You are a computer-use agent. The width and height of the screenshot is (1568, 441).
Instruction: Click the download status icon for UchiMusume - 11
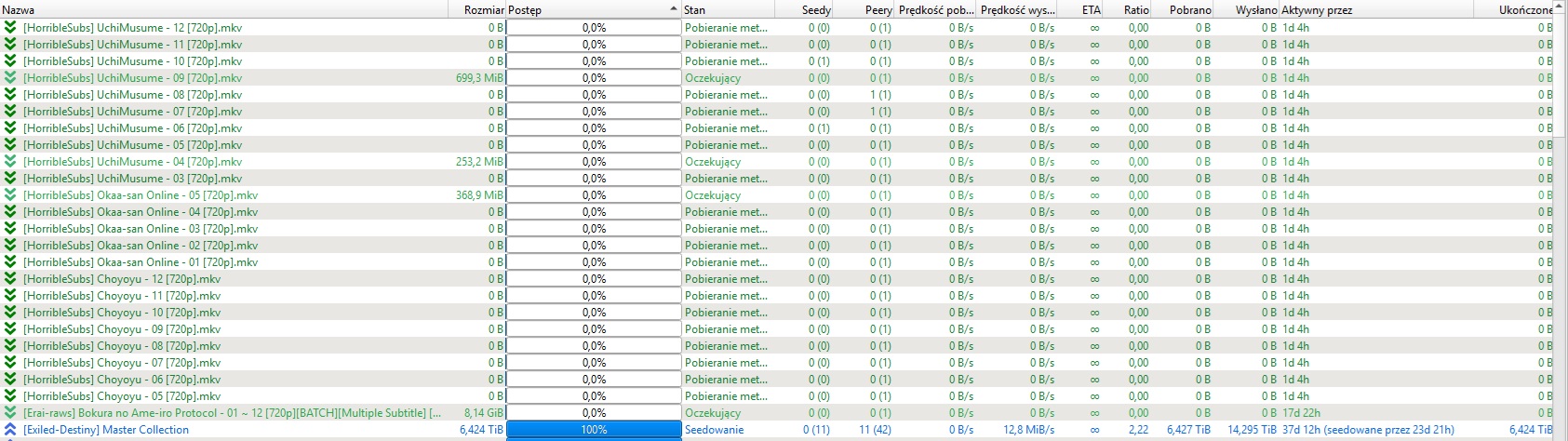(x=10, y=45)
